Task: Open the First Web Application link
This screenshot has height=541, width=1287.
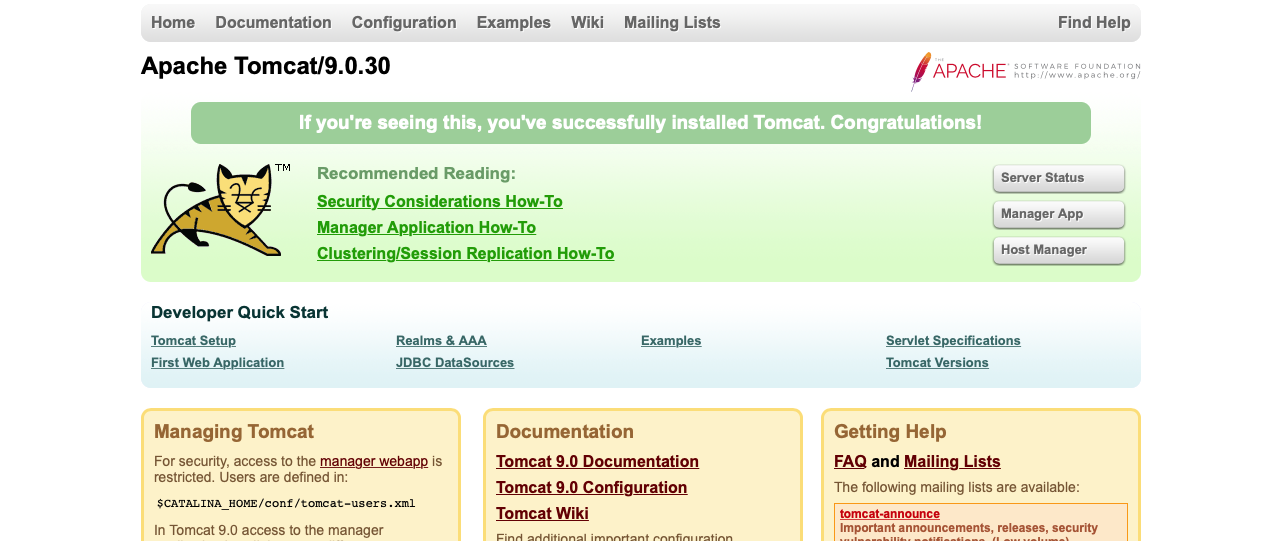Action: point(217,363)
